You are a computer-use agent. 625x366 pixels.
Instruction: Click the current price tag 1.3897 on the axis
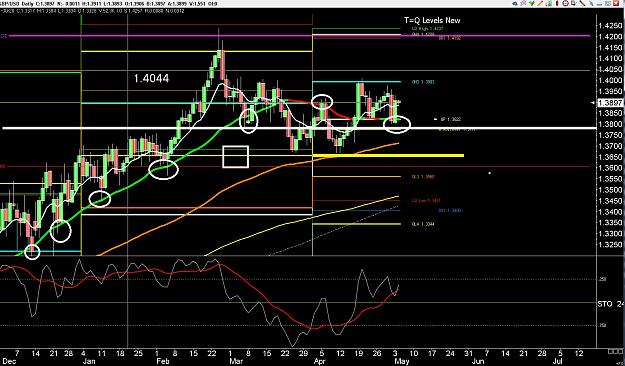[x=611, y=103]
